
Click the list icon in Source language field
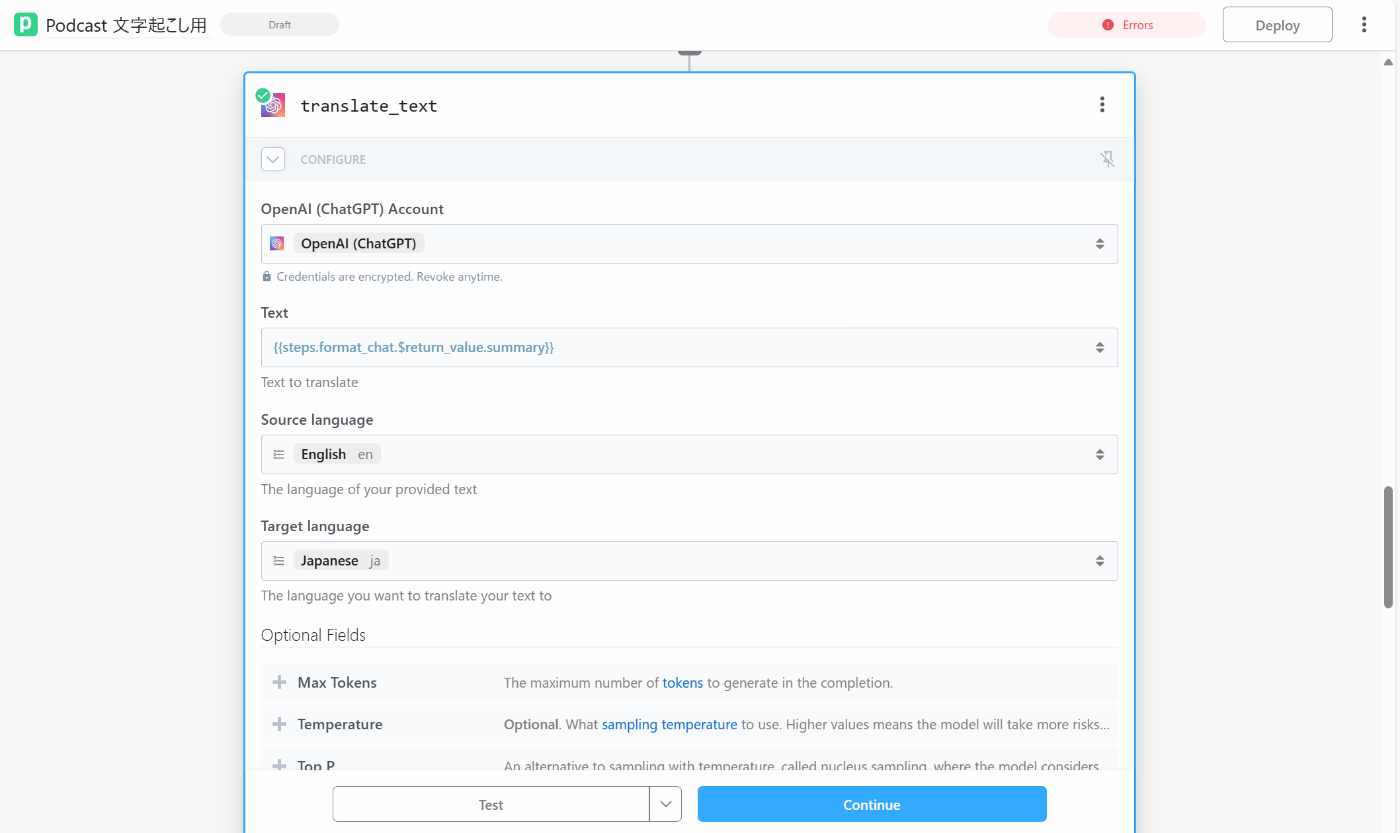(x=279, y=454)
